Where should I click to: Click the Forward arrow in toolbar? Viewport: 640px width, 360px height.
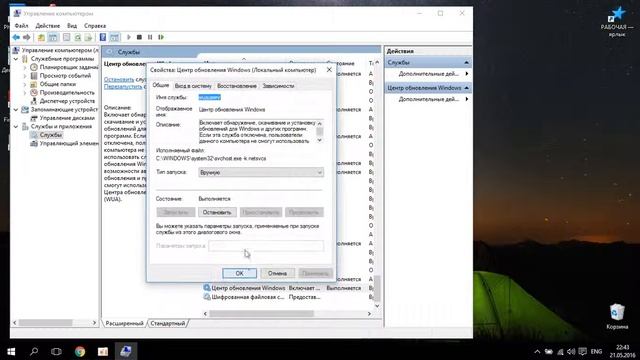coord(27,38)
